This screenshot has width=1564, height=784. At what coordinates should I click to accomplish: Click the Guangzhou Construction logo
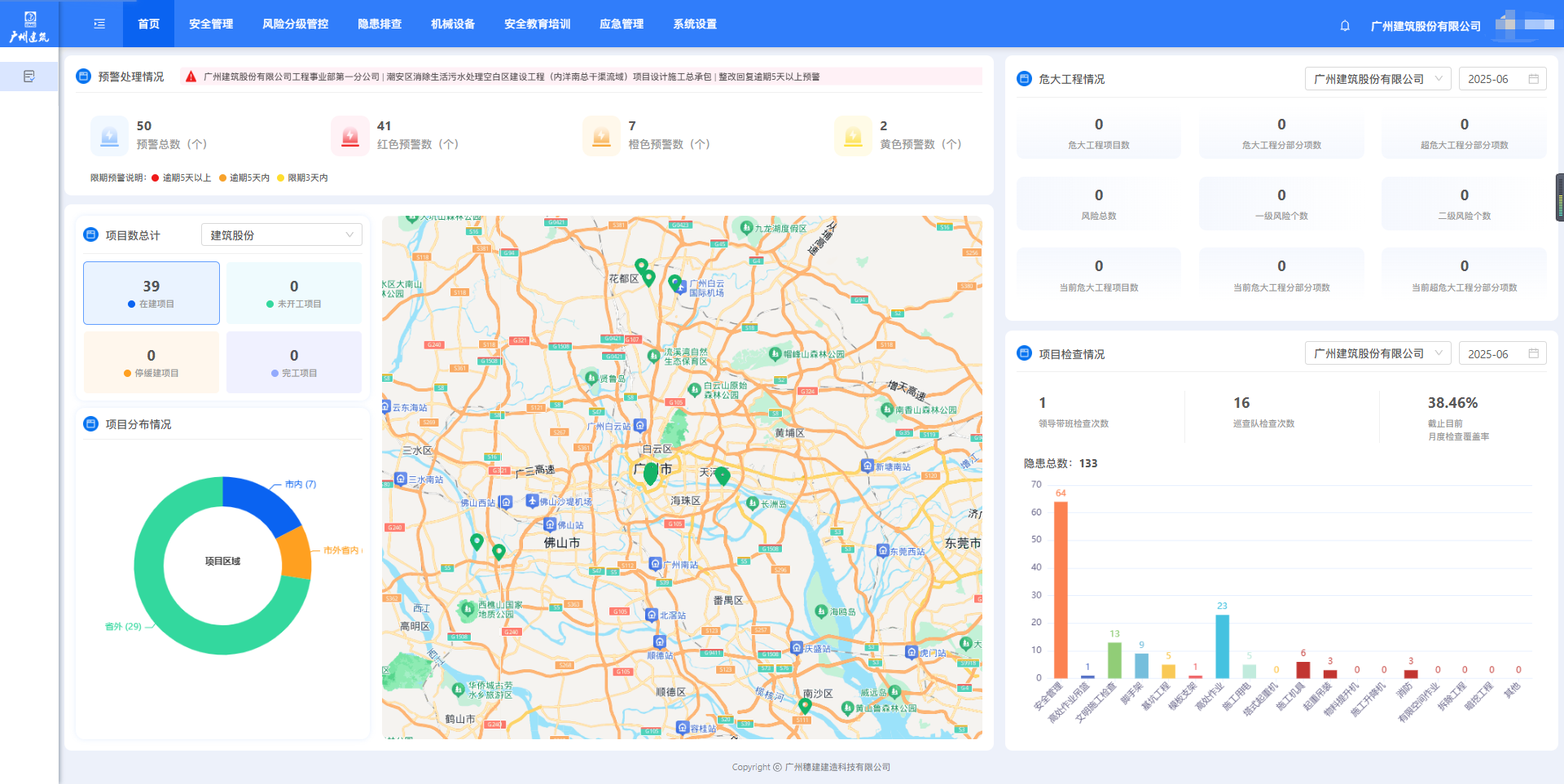pyautogui.click(x=29, y=26)
